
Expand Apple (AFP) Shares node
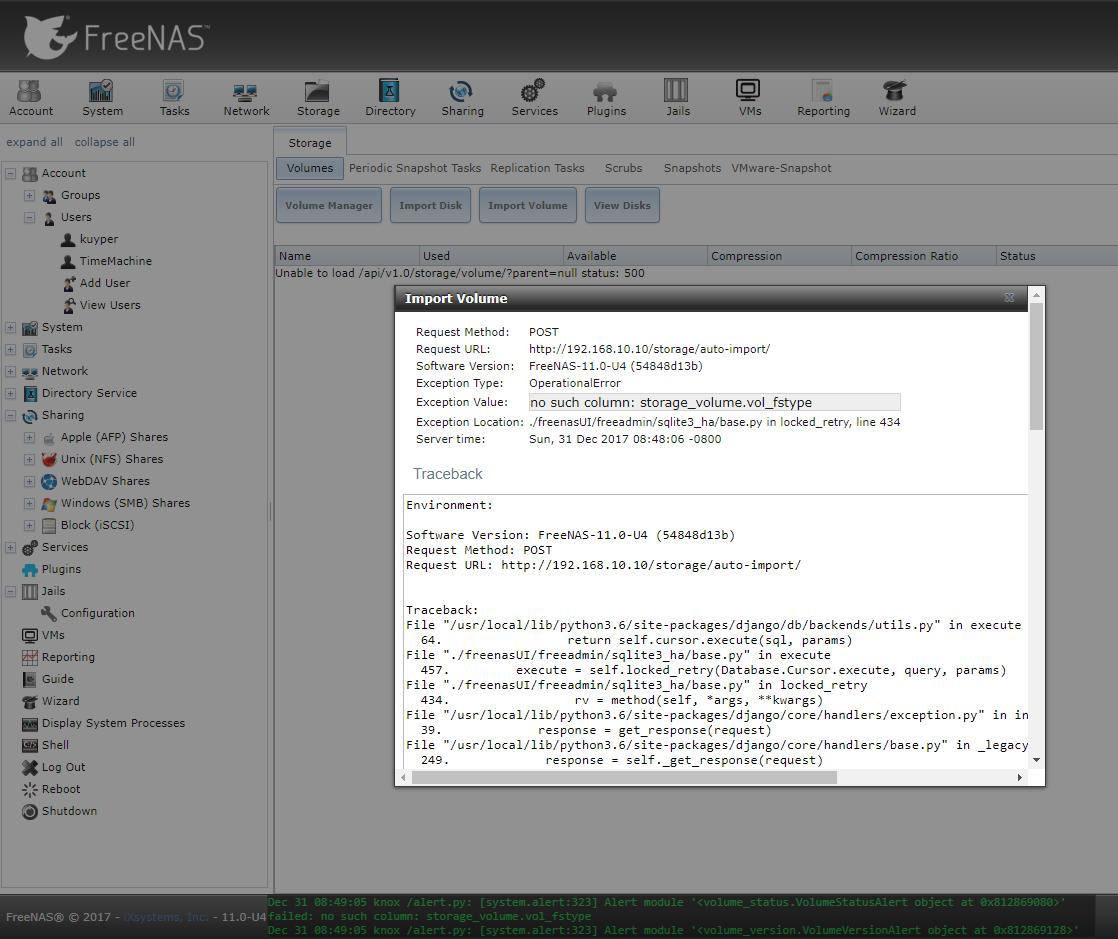click(29, 437)
